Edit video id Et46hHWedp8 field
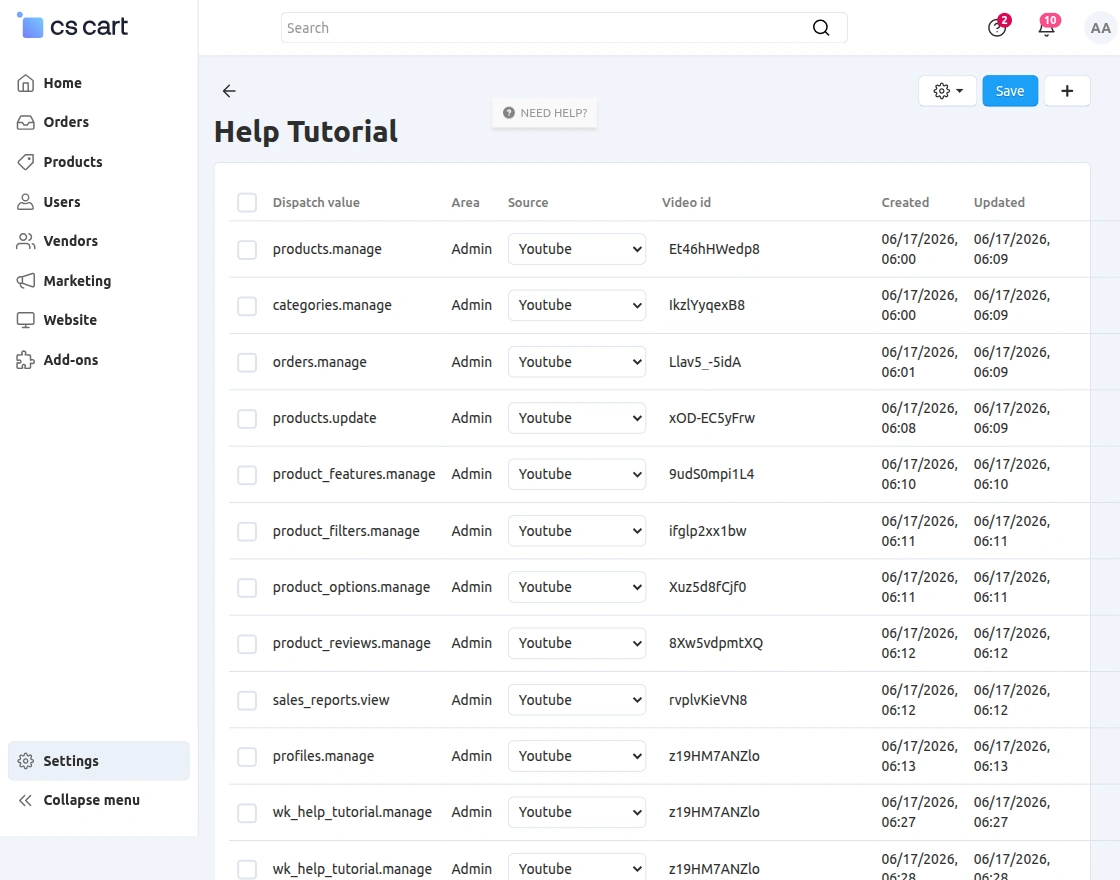This screenshot has width=1120, height=880. (766, 249)
